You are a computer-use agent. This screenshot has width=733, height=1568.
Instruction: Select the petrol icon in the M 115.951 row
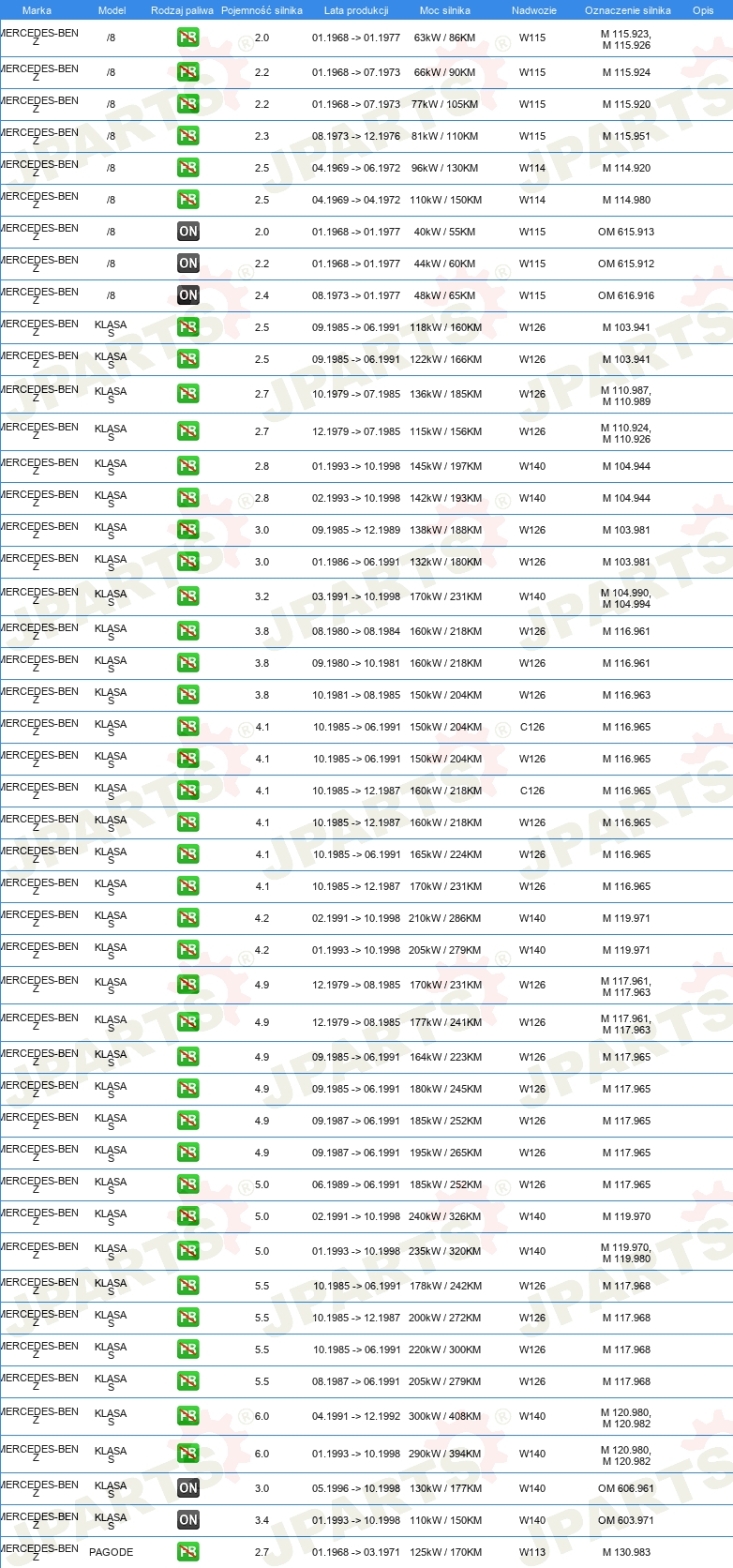tap(188, 136)
